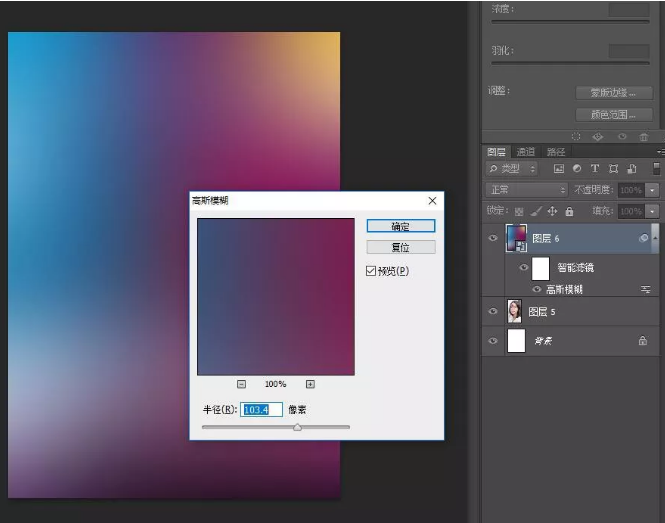Click the zoom in plus button in preview

[x=310, y=384]
